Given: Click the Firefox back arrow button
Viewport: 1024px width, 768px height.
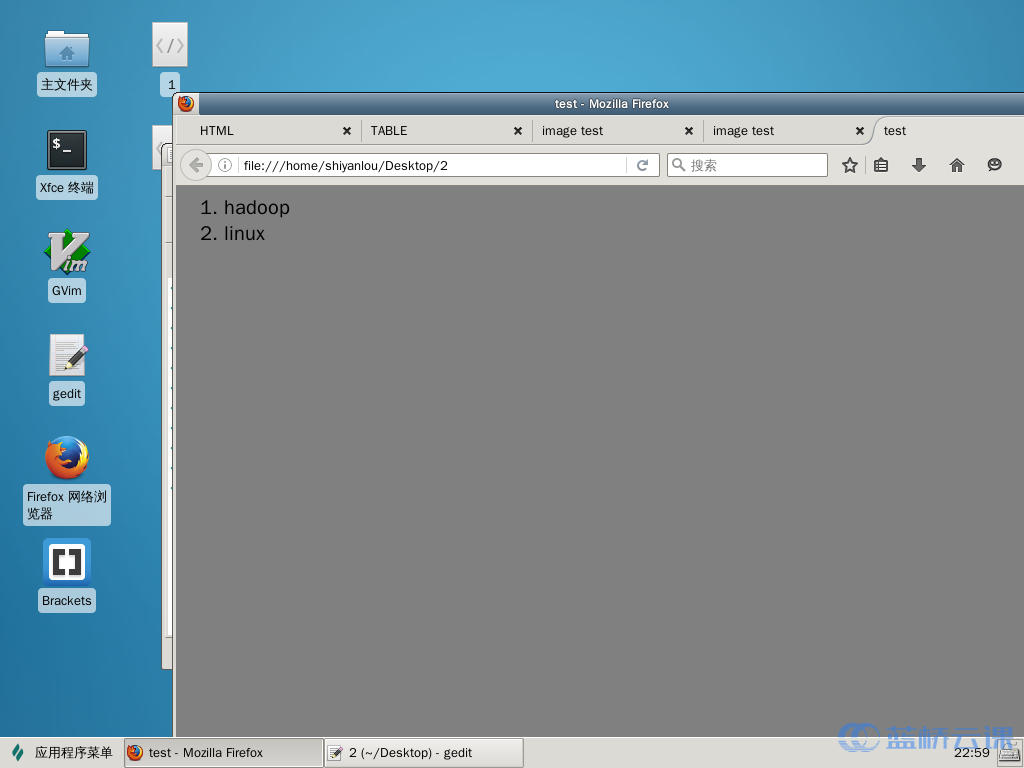Looking at the screenshot, I should point(196,165).
